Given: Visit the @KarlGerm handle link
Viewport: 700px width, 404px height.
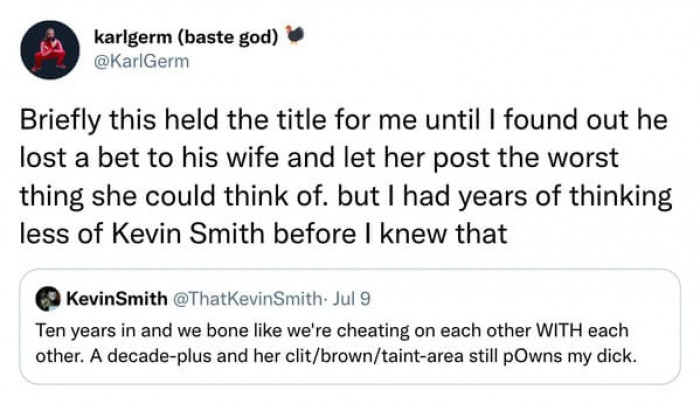Looking at the screenshot, I should (x=133, y=60).
